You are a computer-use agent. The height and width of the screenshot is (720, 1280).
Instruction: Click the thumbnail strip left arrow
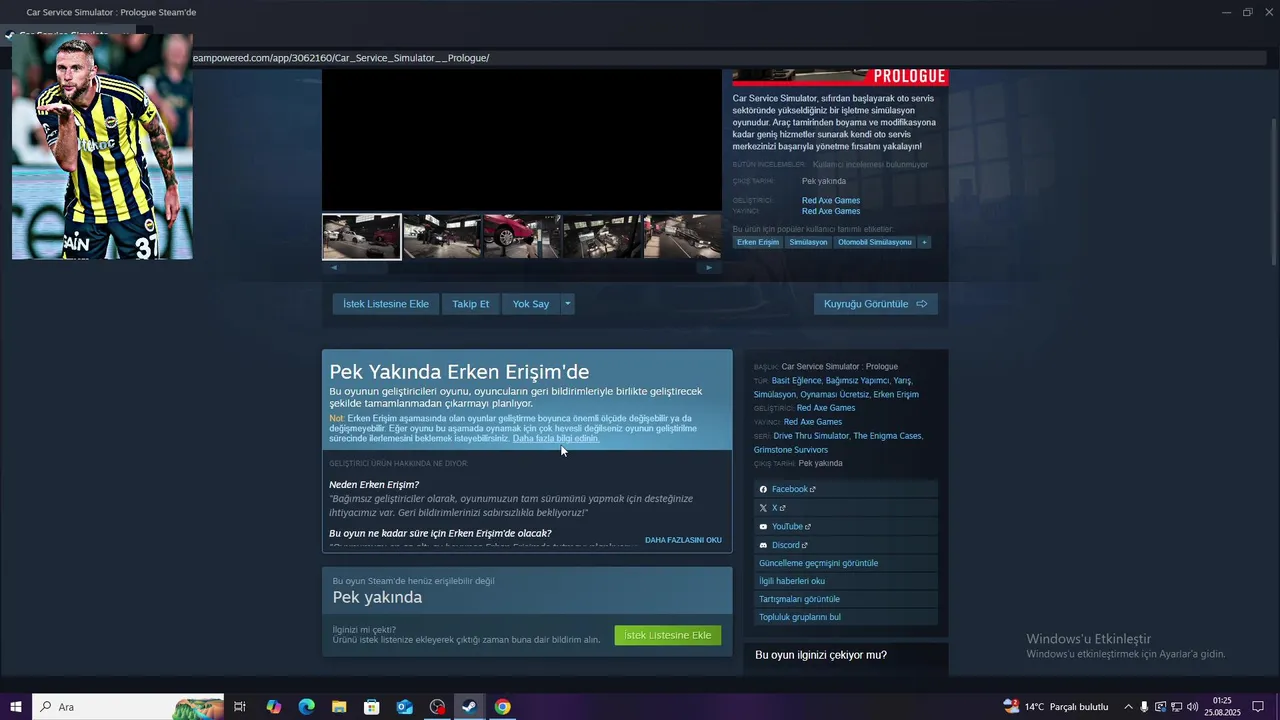coord(334,267)
